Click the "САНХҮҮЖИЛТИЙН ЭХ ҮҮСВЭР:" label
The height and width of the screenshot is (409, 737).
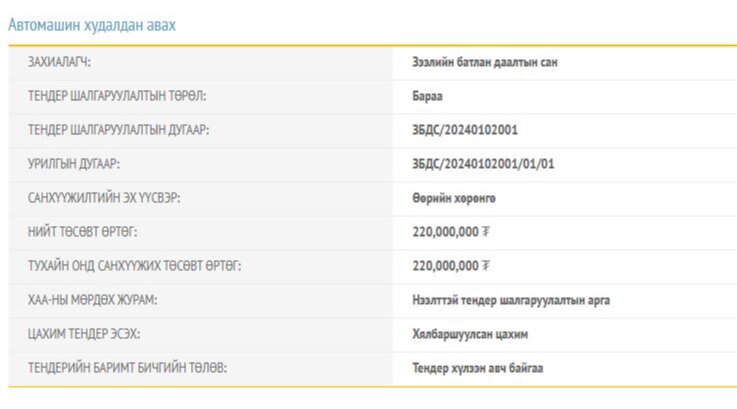click(104, 198)
